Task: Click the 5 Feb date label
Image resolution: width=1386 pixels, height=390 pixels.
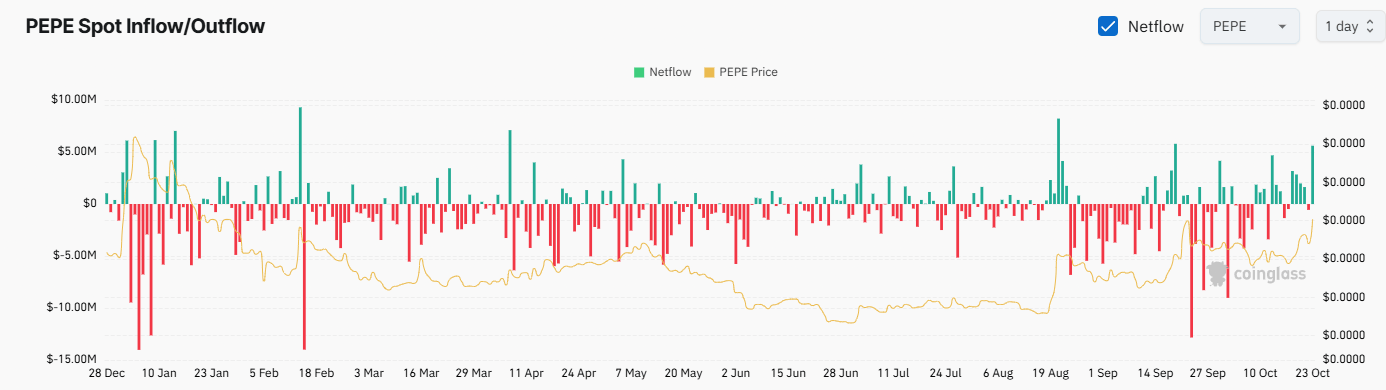Action: click(x=264, y=373)
